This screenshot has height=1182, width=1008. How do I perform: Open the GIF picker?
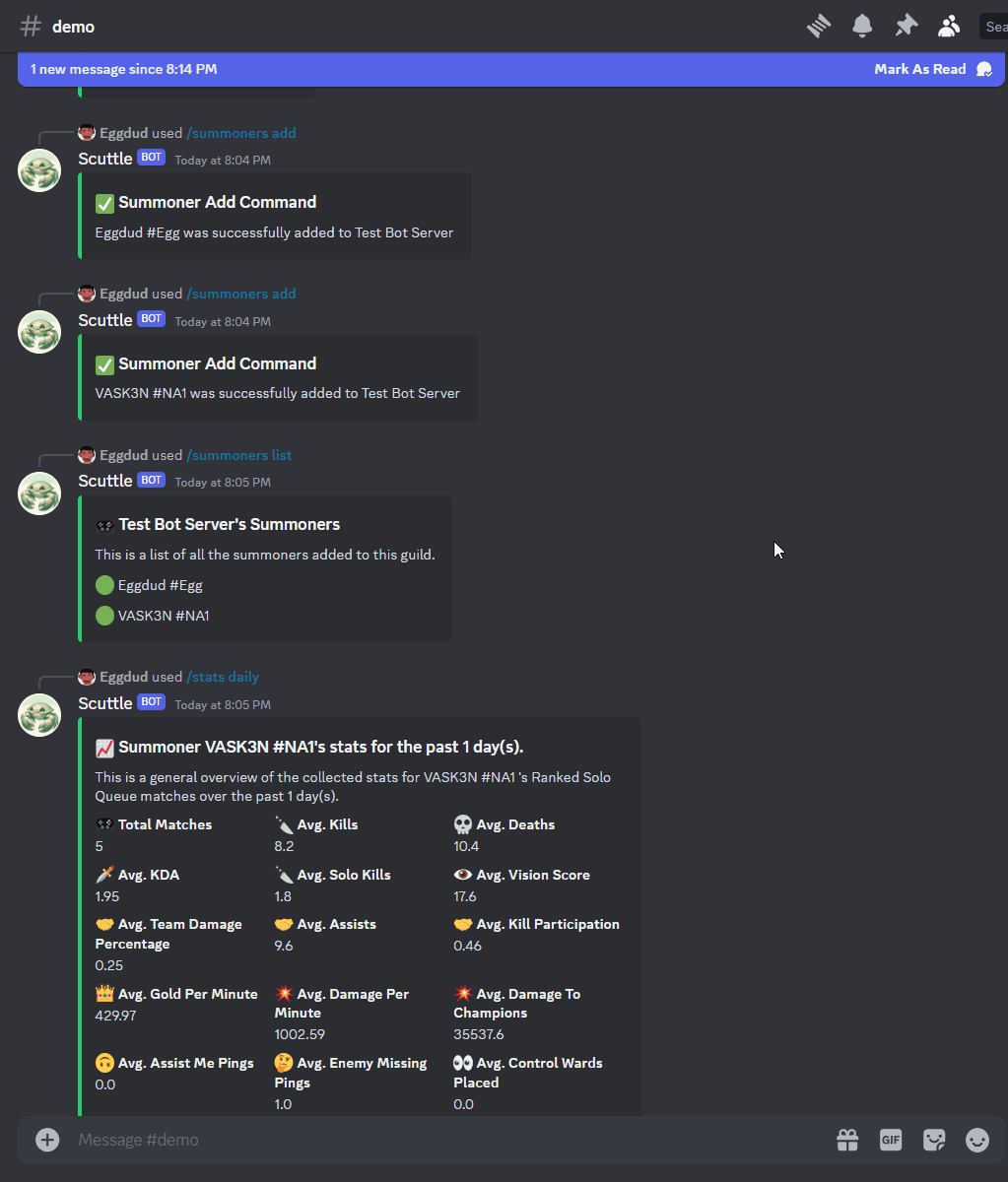point(891,1140)
